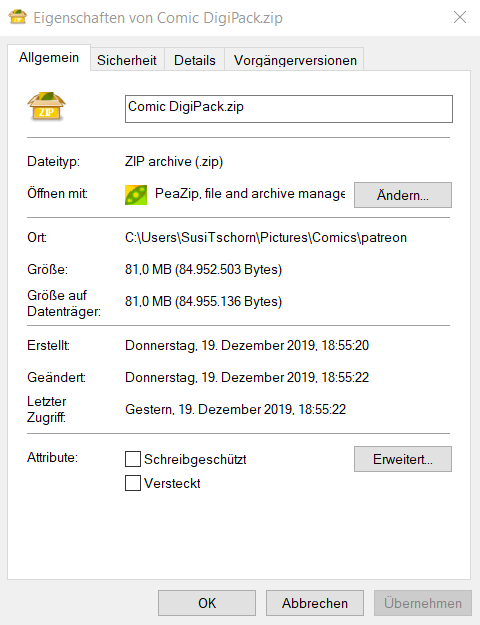Select the Allgemein tab
This screenshot has height=625, width=480.
[49, 58]
